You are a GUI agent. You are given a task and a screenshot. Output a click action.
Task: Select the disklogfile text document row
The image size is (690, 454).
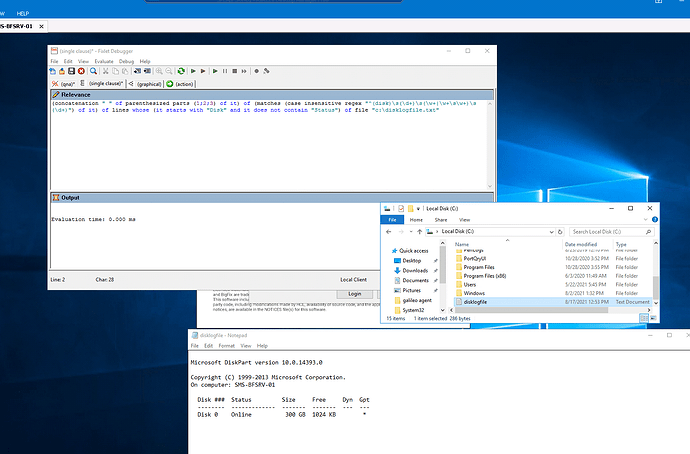click(553, 302)
